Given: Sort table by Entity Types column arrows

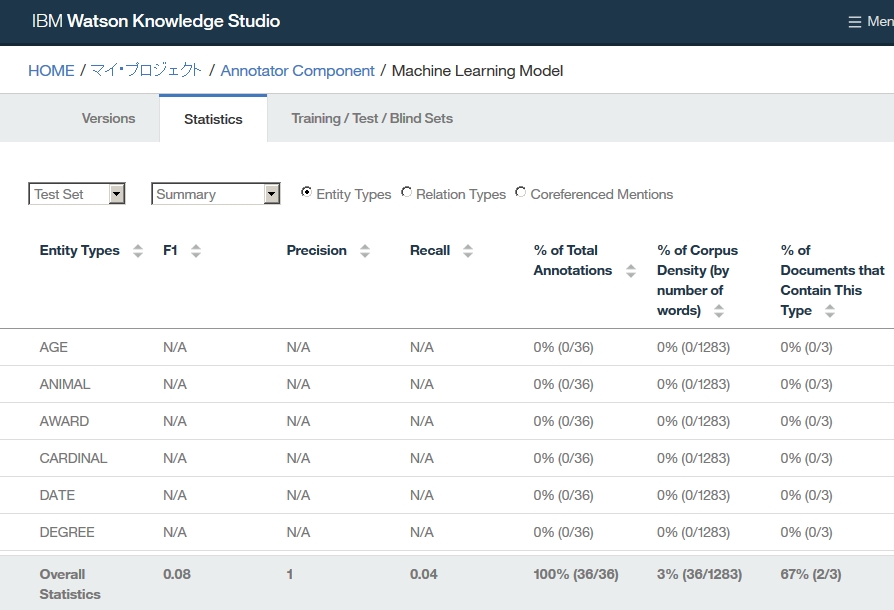Looking at the screenshot, I should click(138, 251).
